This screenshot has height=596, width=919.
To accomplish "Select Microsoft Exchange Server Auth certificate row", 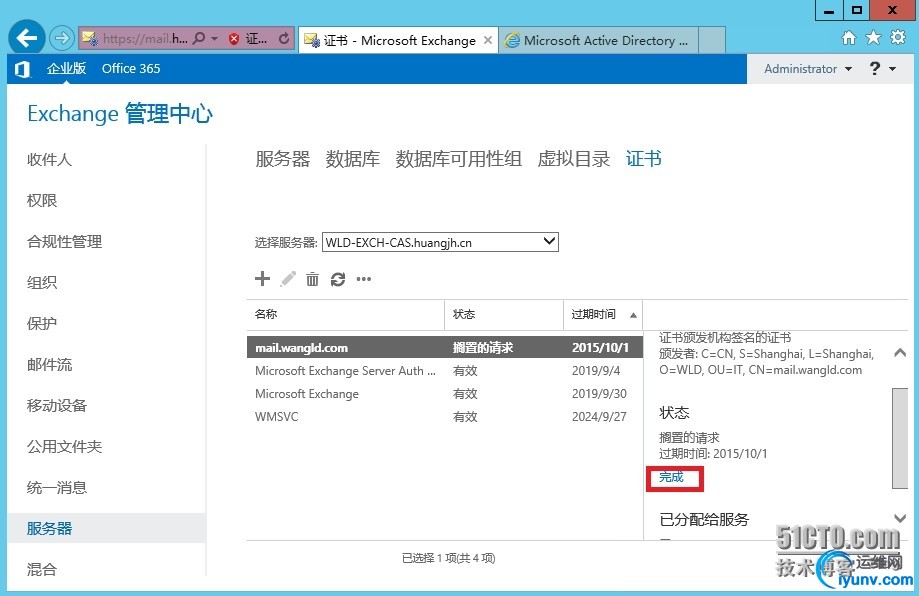I will (x=445, y=370).
